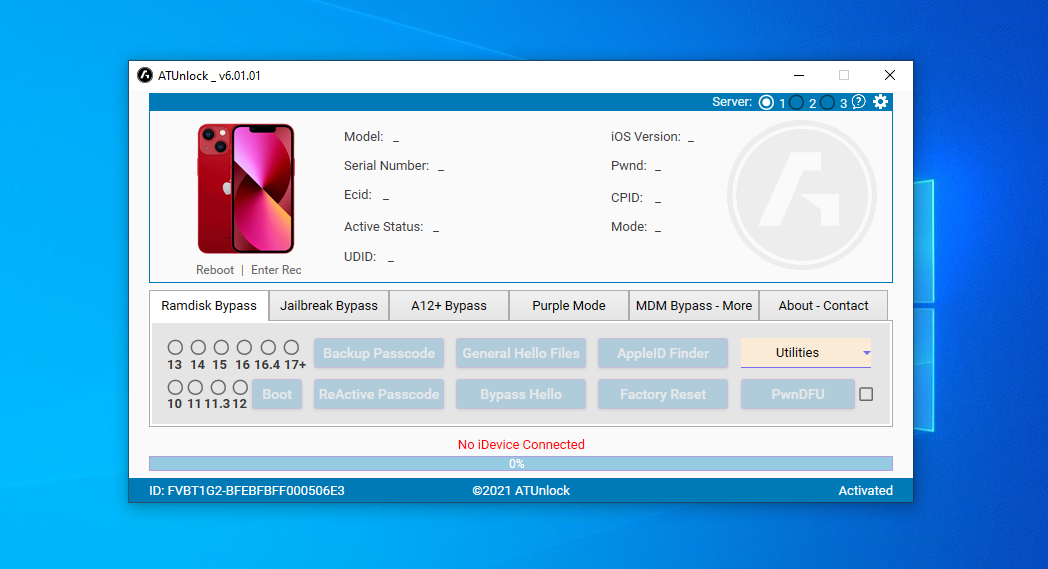Open settings with the gear icon
The image size is (1048, 569).
point(880,102)
